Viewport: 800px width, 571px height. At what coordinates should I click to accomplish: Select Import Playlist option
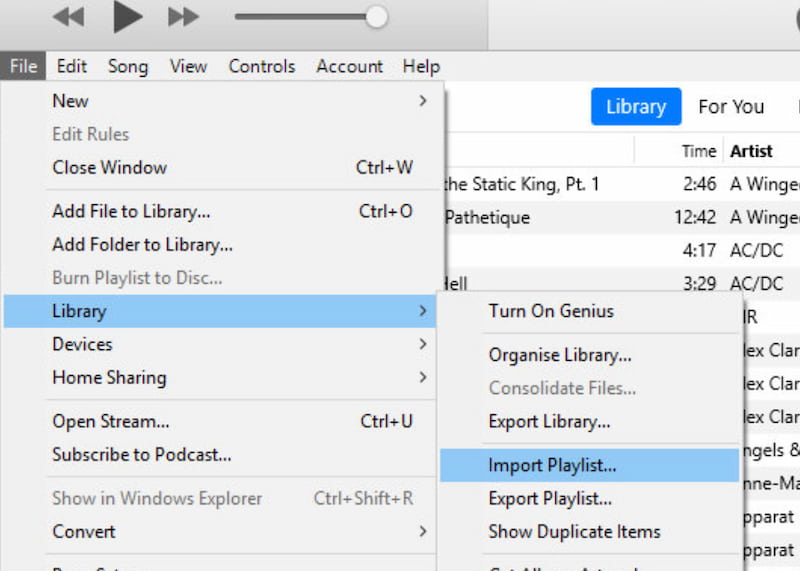click(589, 465)
